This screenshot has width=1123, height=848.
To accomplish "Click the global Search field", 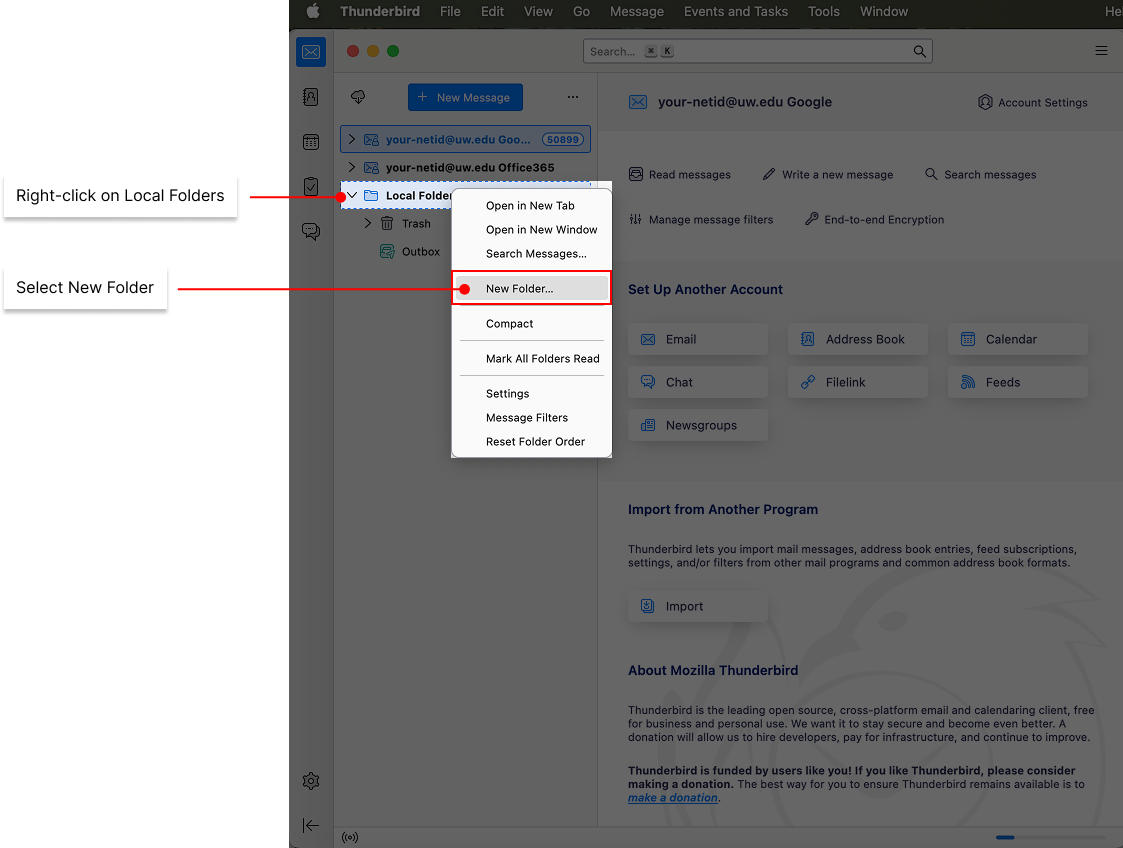I will coord(750,51).
